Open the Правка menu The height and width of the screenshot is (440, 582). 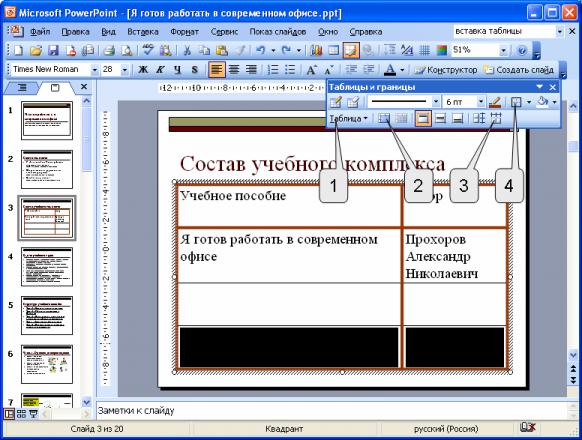point(75,32)
